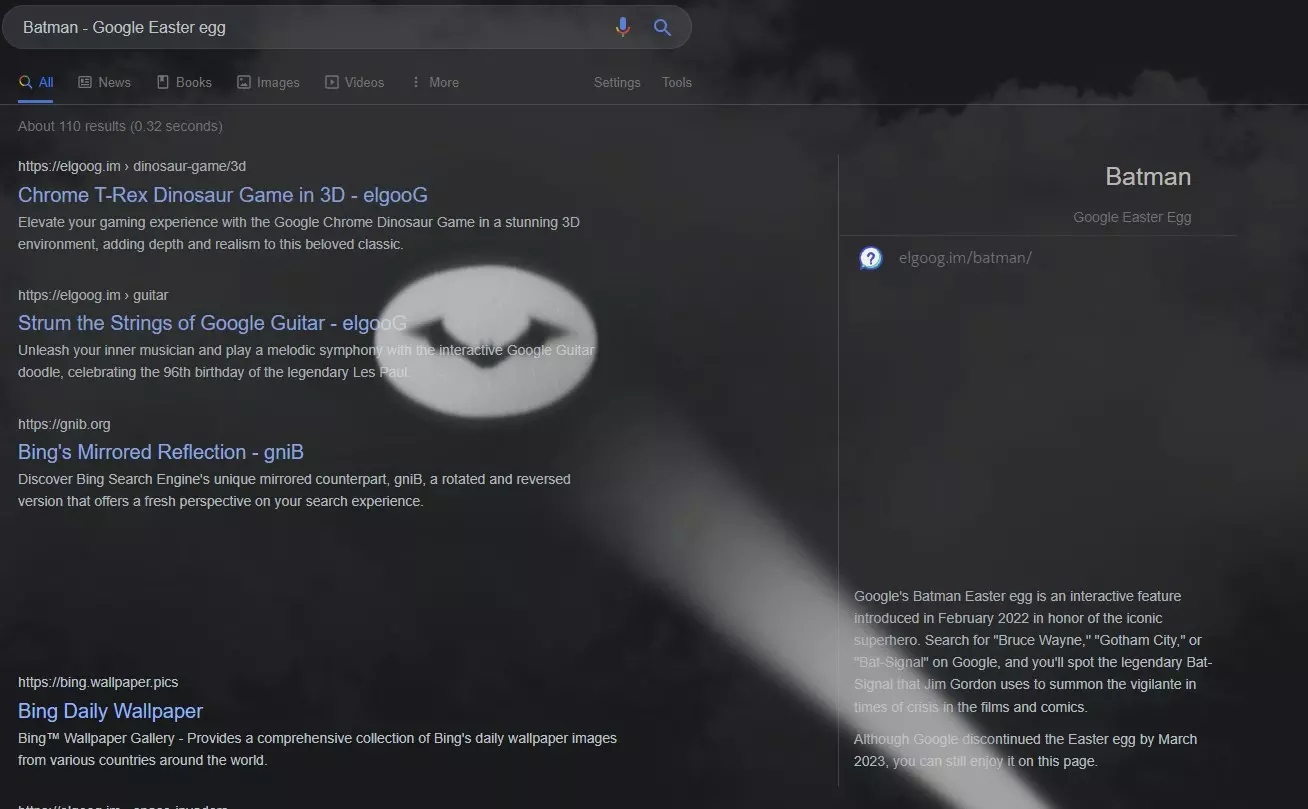
Task: Open the Bing Daily Wallpaper result
Action: (x=110, y=711)
